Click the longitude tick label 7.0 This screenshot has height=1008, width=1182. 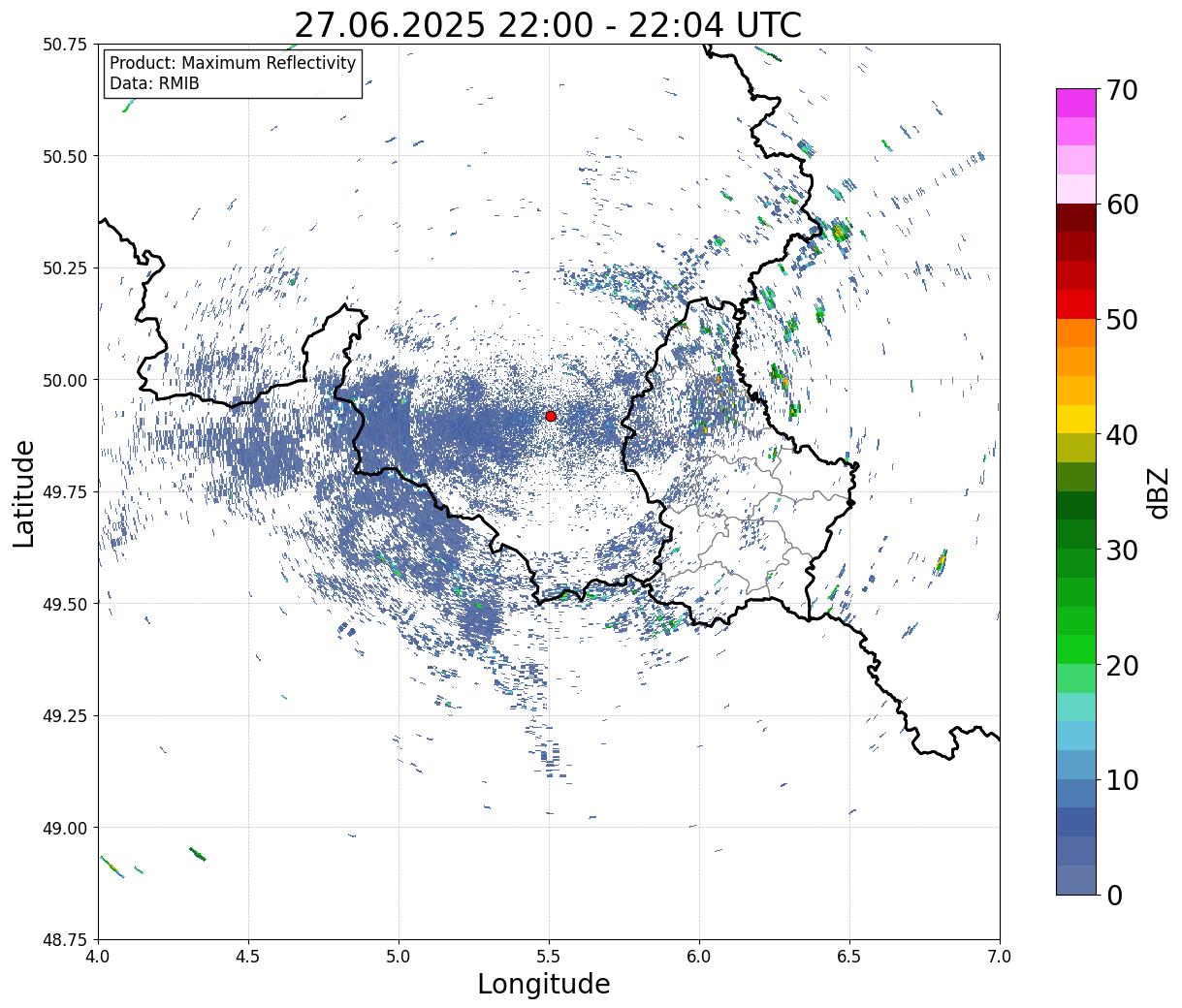pos(1000,956)
